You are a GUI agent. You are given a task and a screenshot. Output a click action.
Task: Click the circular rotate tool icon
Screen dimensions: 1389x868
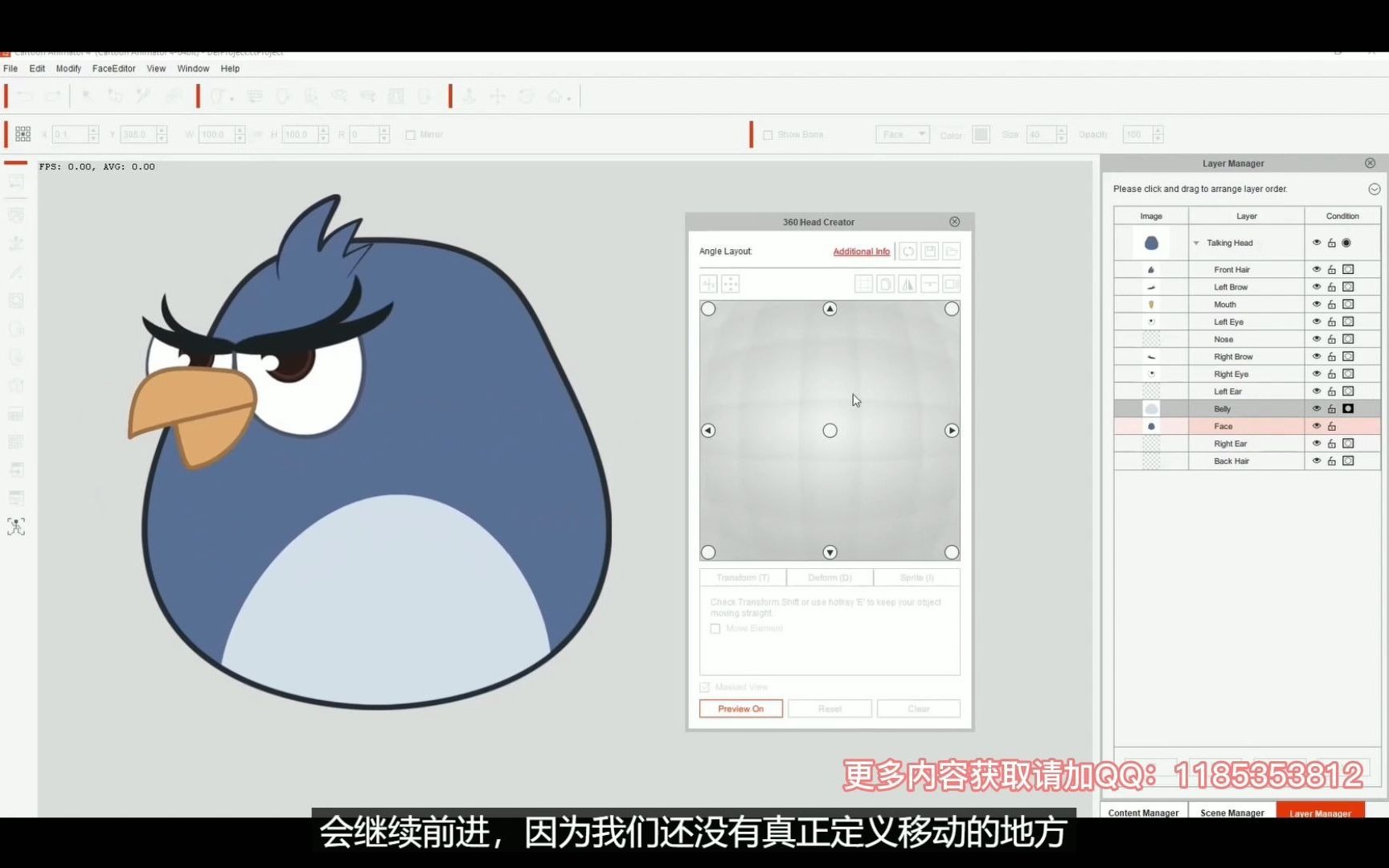526,96
